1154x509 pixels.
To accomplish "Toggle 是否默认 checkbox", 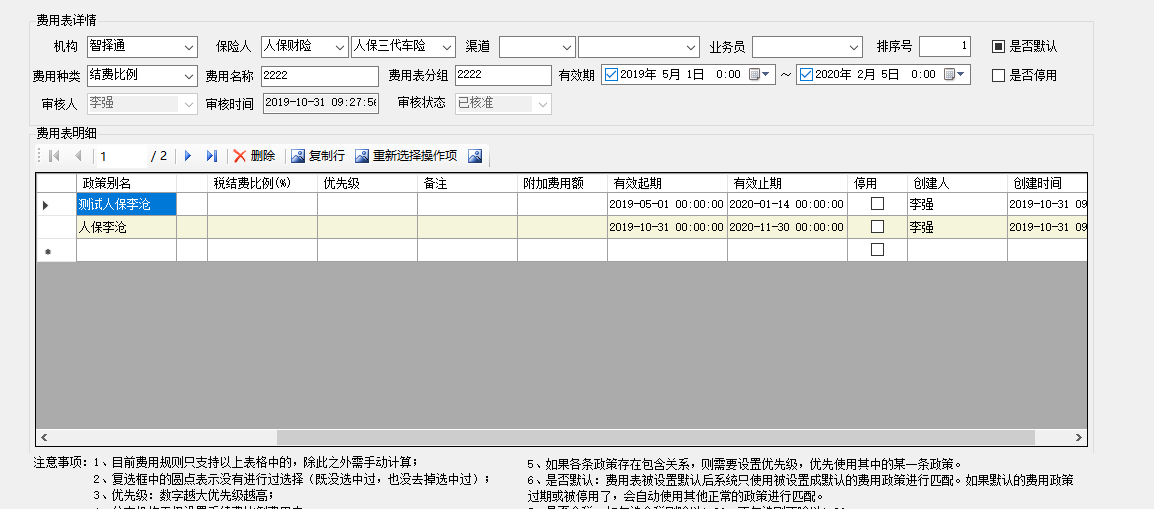I will point(998,47).
